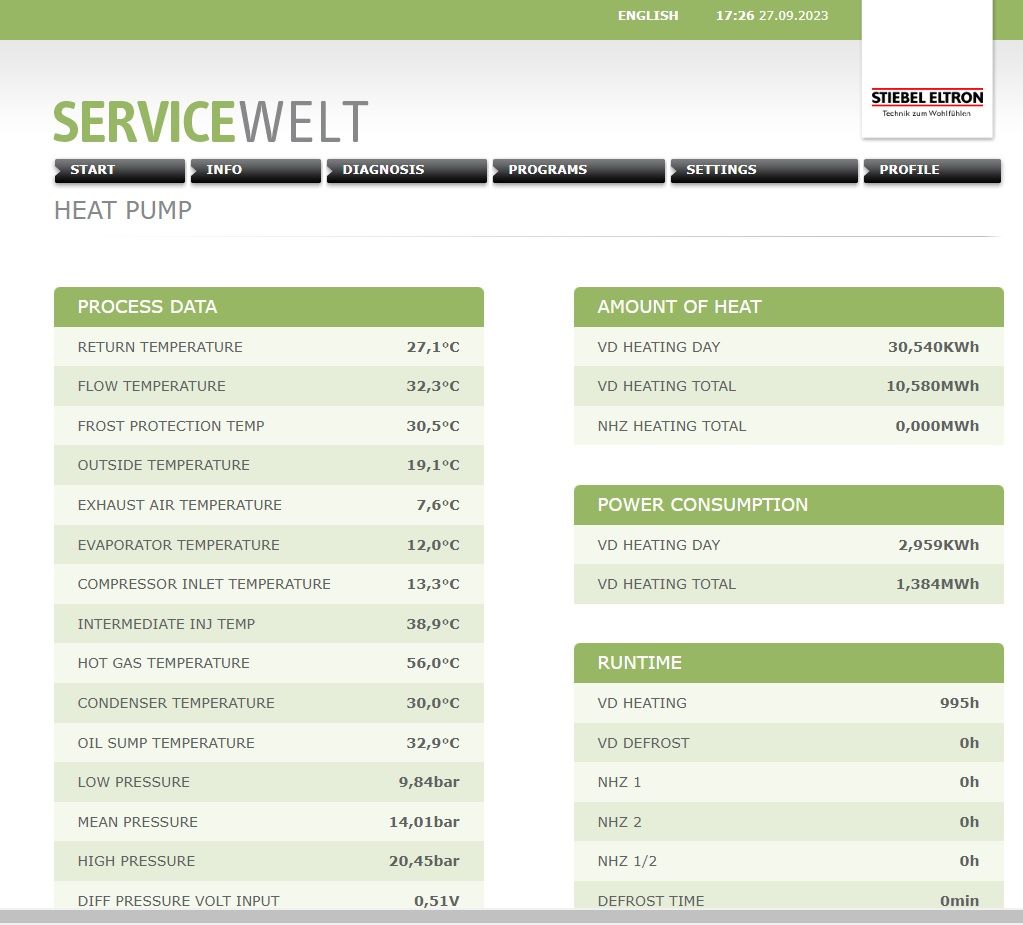Open the INFO menu
Screen dimensions: 1023x925
point(256,170)
